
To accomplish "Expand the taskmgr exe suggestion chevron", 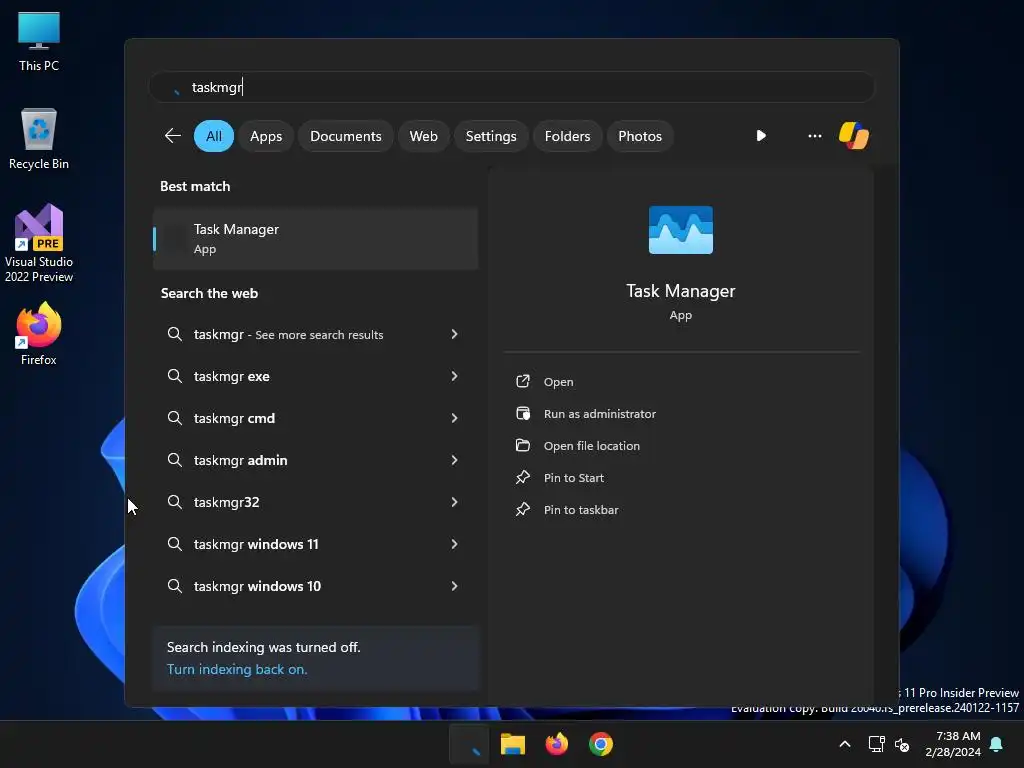I will click(x=455, y=376).
